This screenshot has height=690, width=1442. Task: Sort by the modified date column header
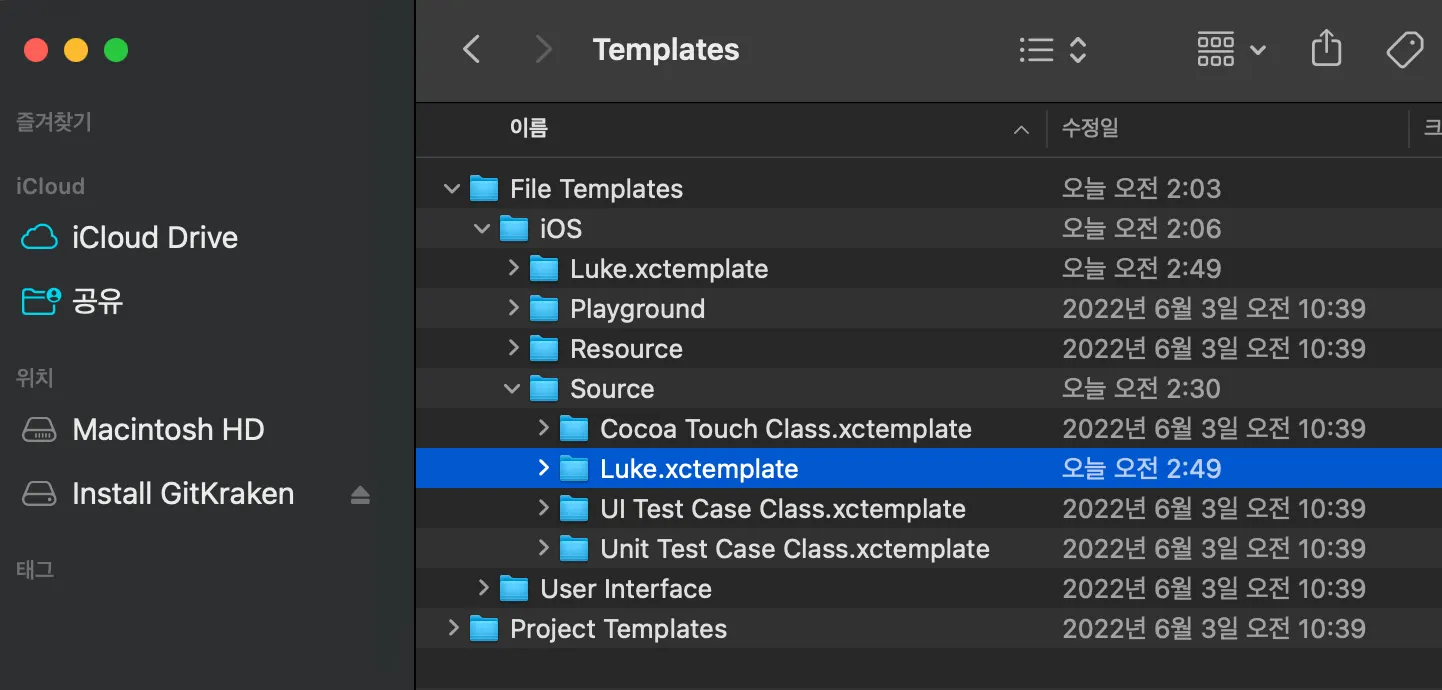[x=1090, y=128]
